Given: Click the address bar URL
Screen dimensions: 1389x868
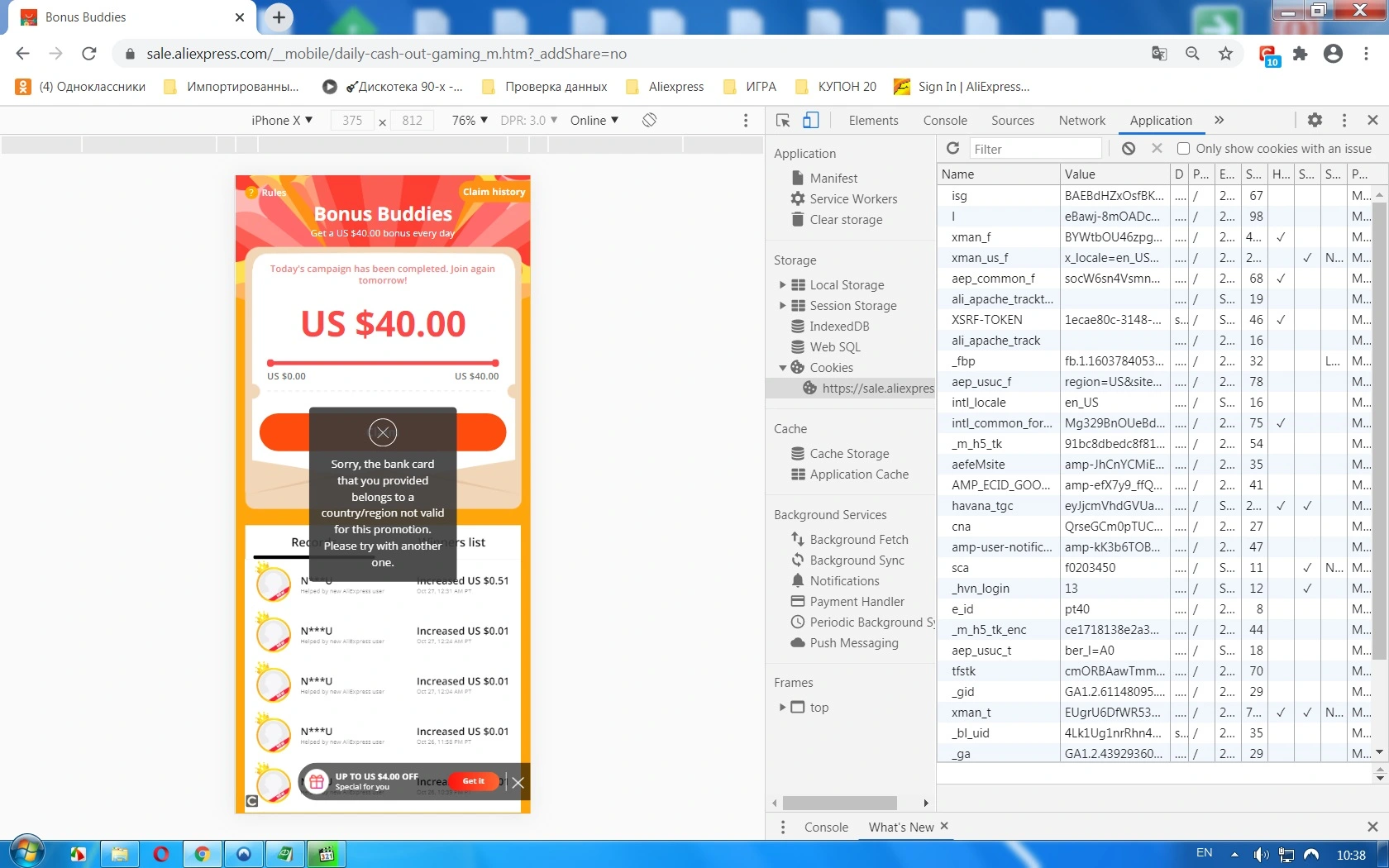Looking at the screenshot, I should pos(387,54).
